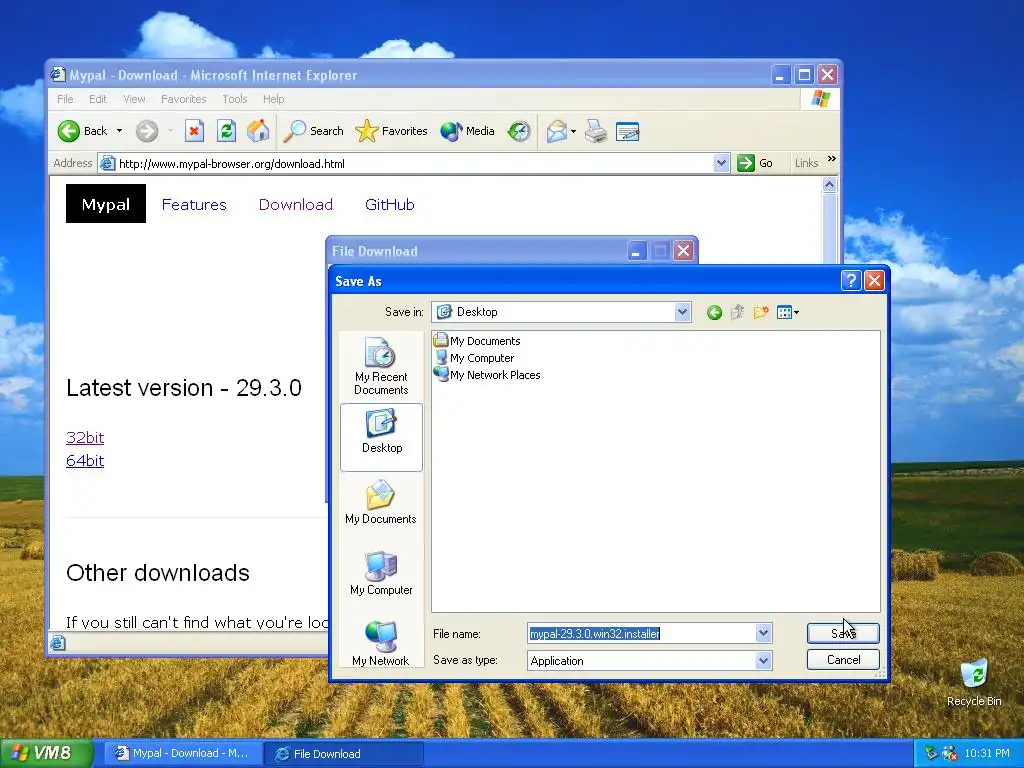Go up one level in Save As
The width and height of the screenshot is (1024, 768).
tap(737, 313)
